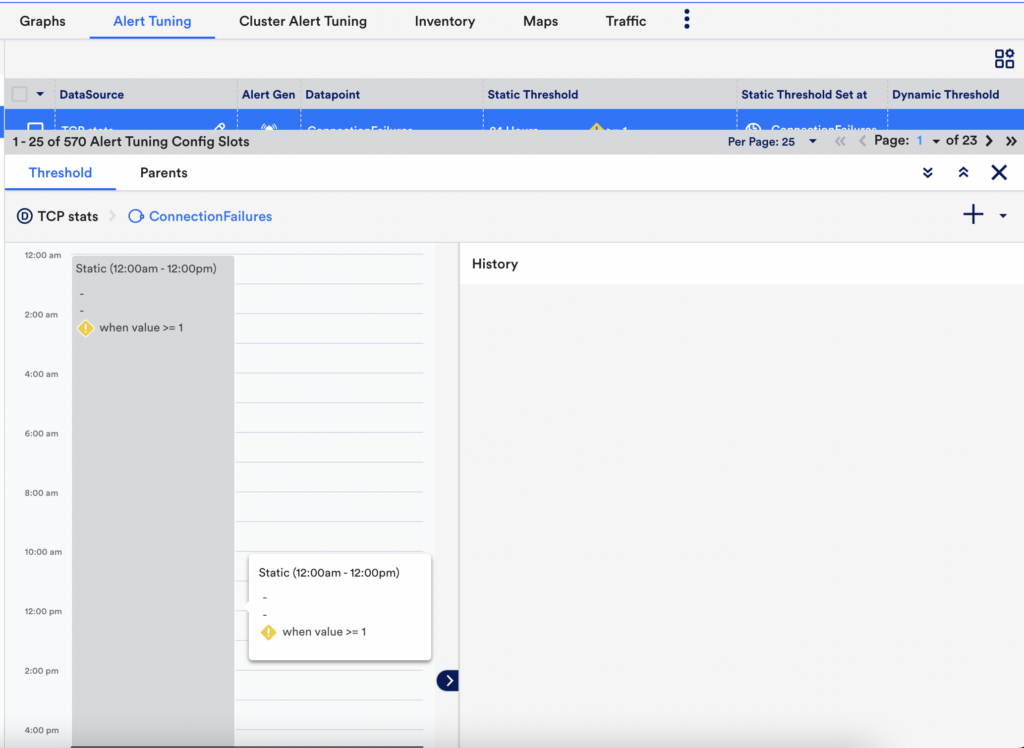Click the three-dot overflow menu in the navbar
1024x748 pixels.
pyautogui.click(x=687, y=18)
